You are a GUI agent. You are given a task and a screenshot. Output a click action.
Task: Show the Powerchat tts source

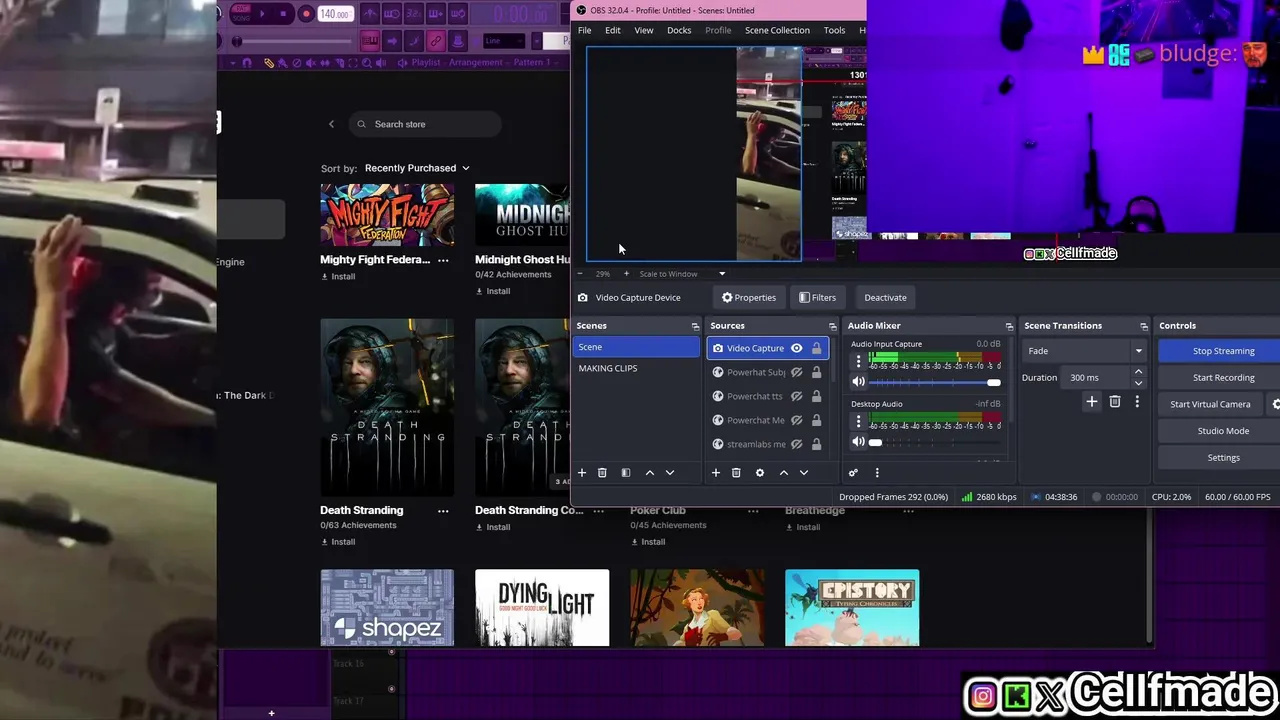click(x=797, y=396)
